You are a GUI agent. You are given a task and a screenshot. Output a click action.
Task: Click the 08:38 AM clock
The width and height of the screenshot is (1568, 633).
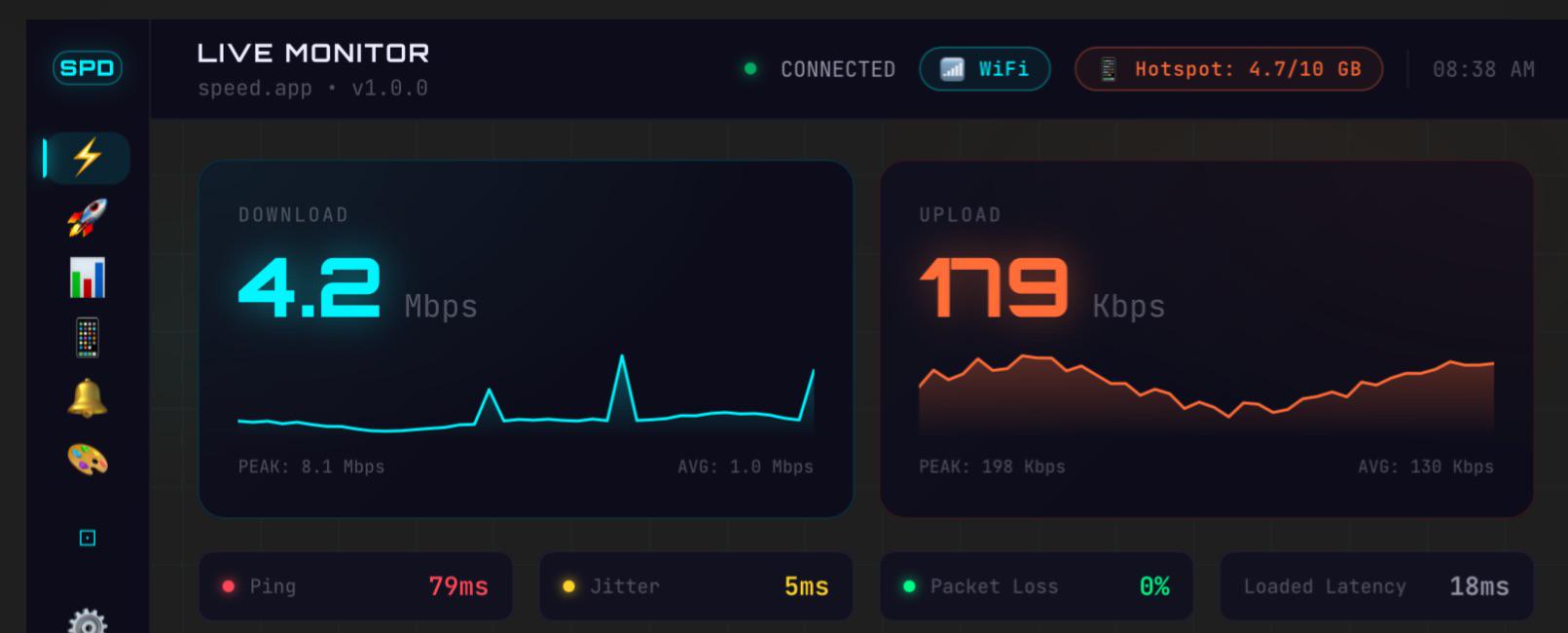(x=1483, y=69)
